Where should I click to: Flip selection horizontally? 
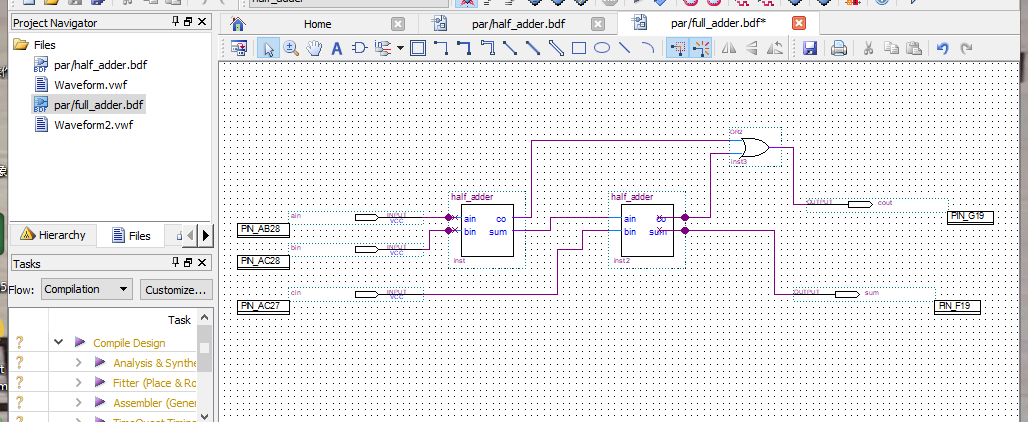tap(728, 48)
